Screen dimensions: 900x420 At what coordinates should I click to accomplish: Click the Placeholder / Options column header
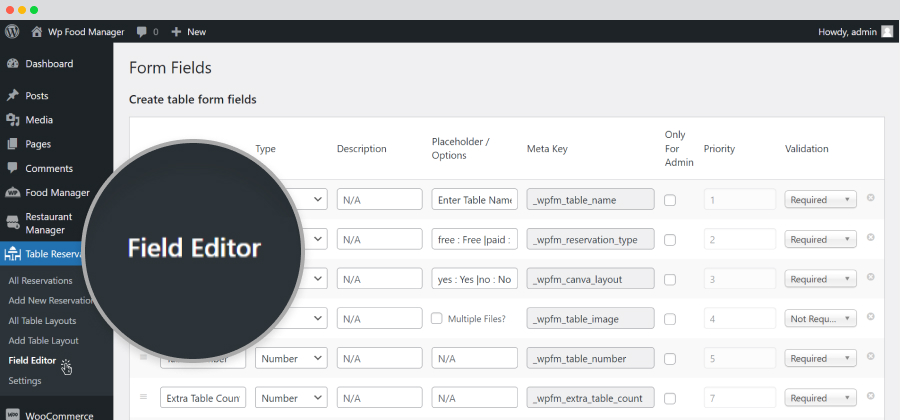(x=460, y=149)
